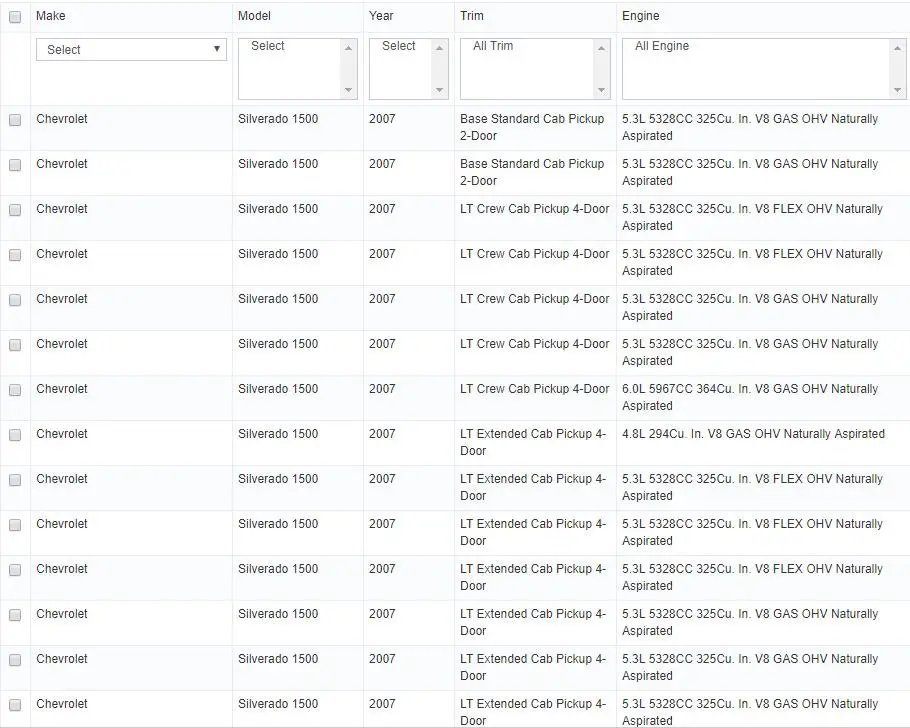This screenshot has height=728, width=910.
Task: Click the Year list scroll-up arrow
Action: pos(439,48)
